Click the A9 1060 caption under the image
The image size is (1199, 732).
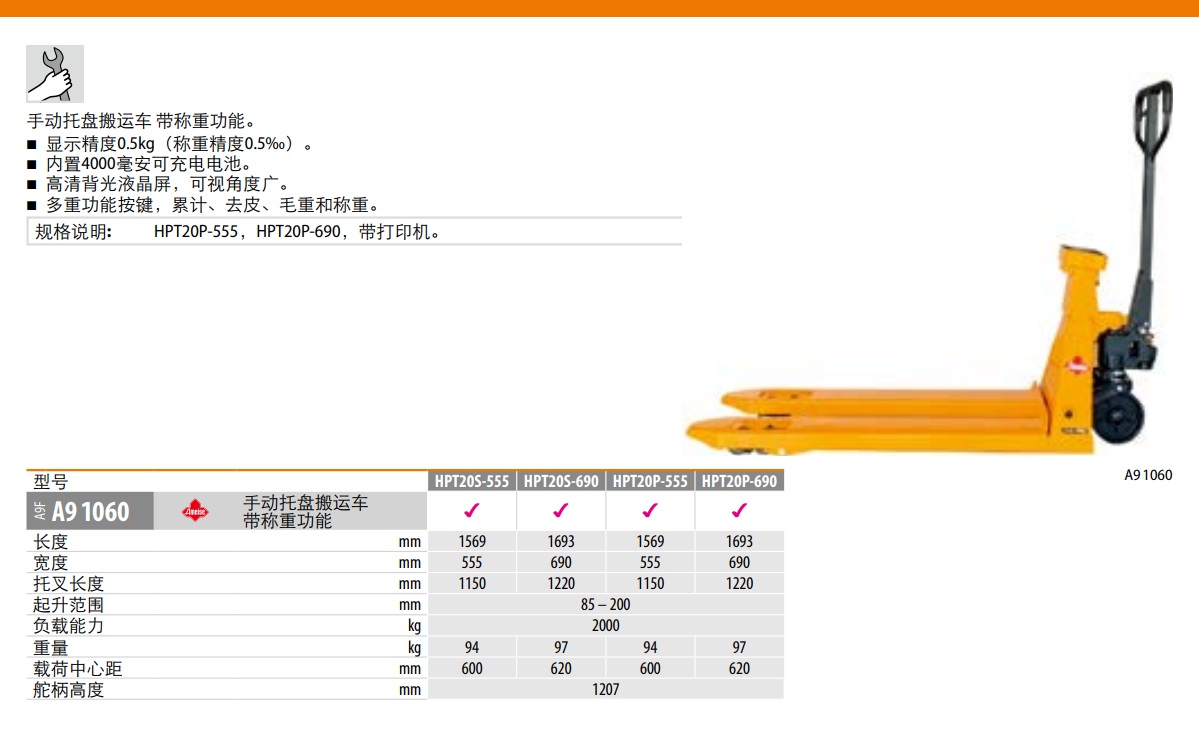click(1148, 475)
